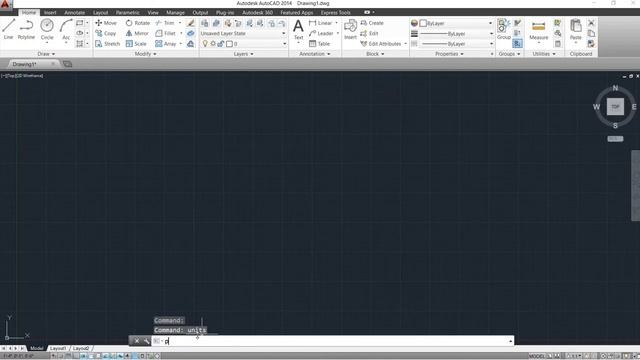Select the Linear dimension tool

point(321,23)
